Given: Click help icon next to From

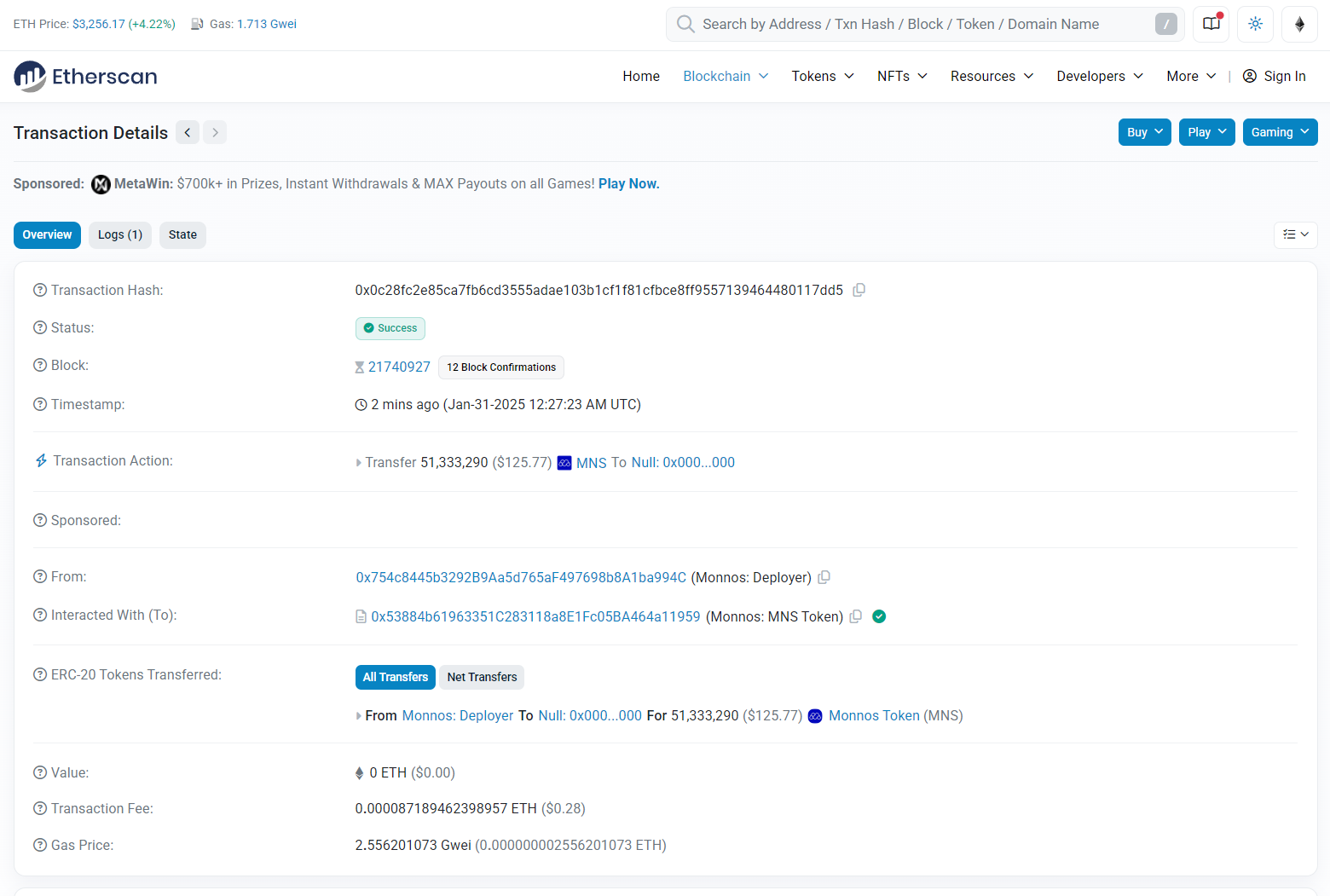Looking at the screenshot, I should [40, 576].
